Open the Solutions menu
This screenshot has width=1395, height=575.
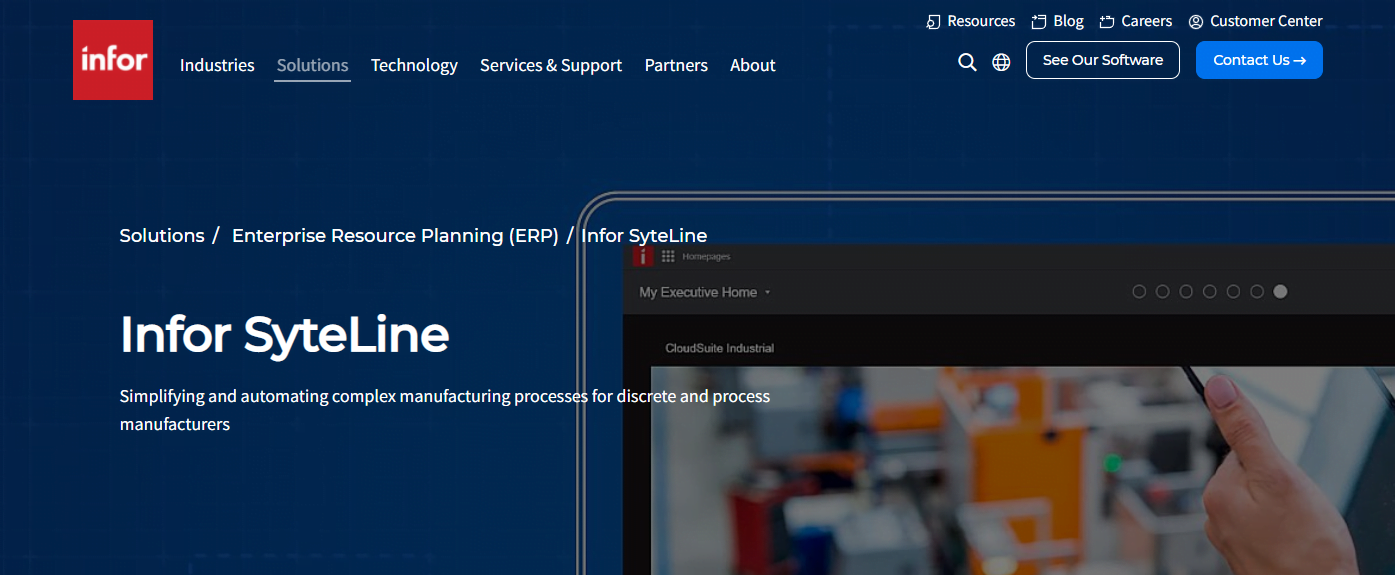[313, 65]
